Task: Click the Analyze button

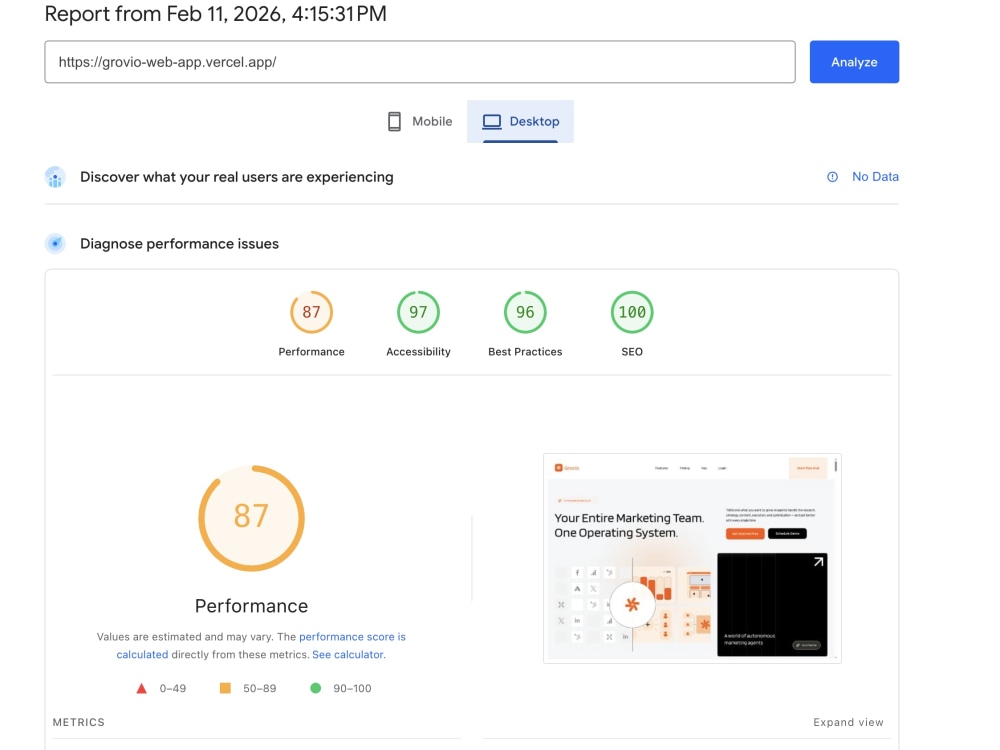Action: [854, 62]
